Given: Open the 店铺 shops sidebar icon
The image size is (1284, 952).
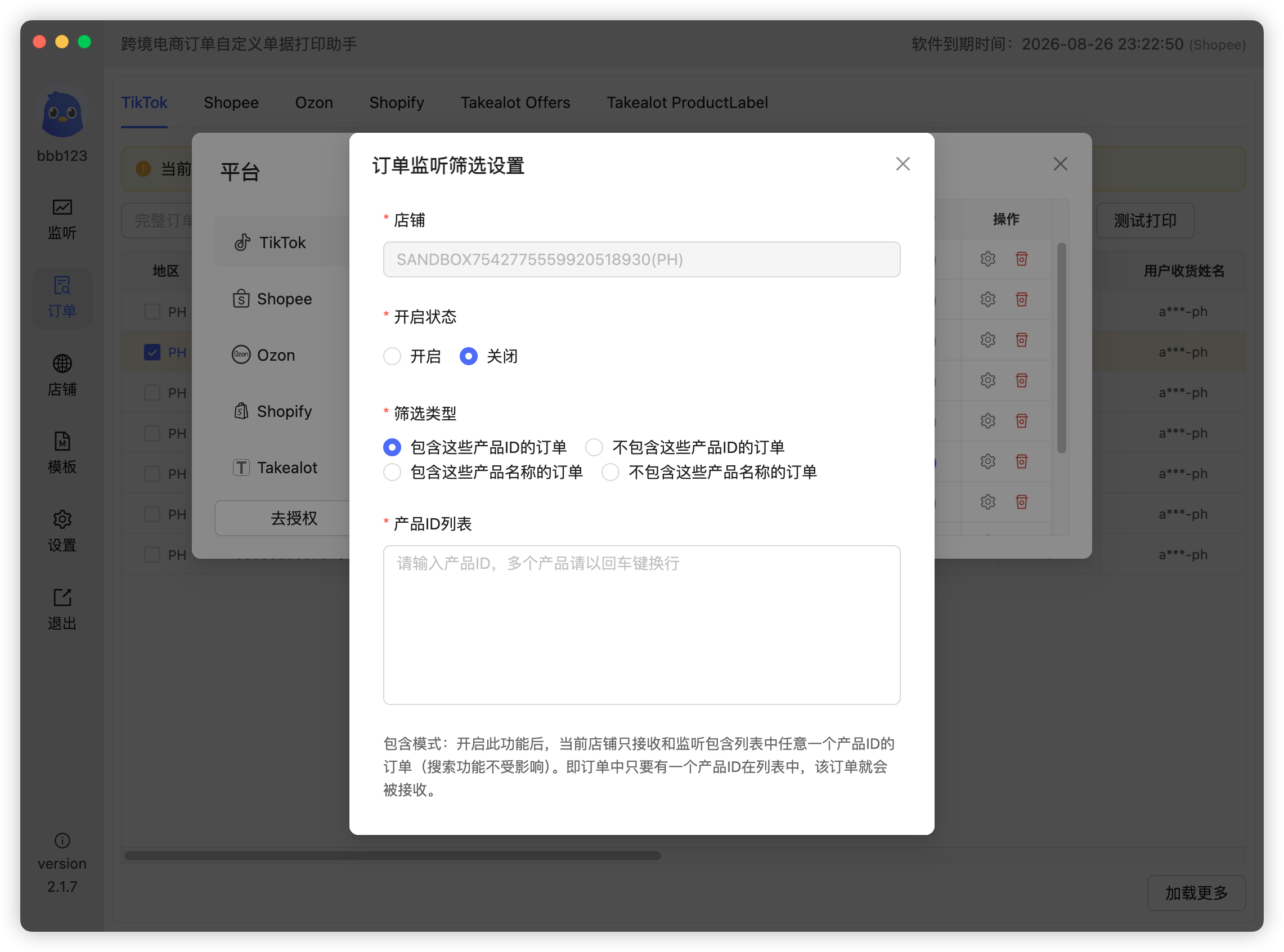Looking at the screenshot, I should click(x=62, y=375).
